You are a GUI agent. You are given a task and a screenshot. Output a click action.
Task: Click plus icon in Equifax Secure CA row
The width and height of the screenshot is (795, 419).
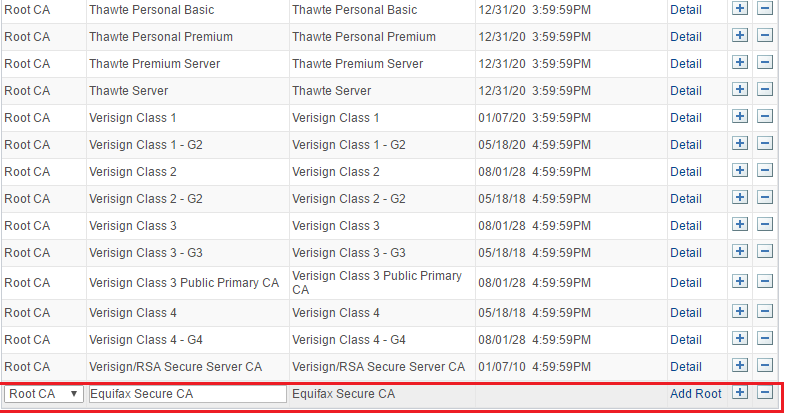[x=740, y=393]
